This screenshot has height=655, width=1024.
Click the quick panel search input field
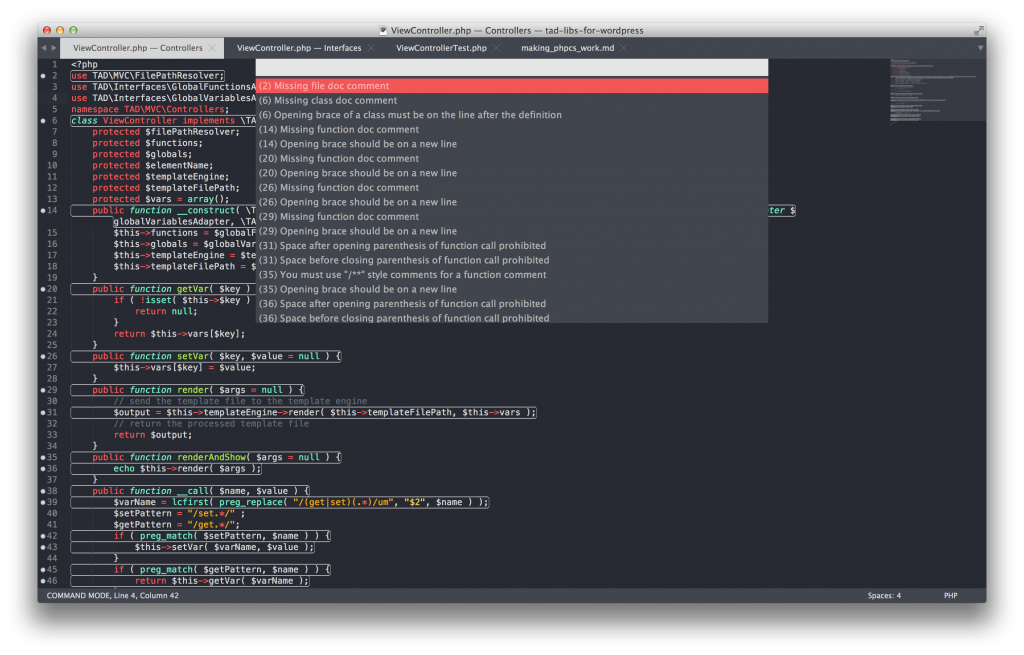pyautogui.click(x=511, y=68)
